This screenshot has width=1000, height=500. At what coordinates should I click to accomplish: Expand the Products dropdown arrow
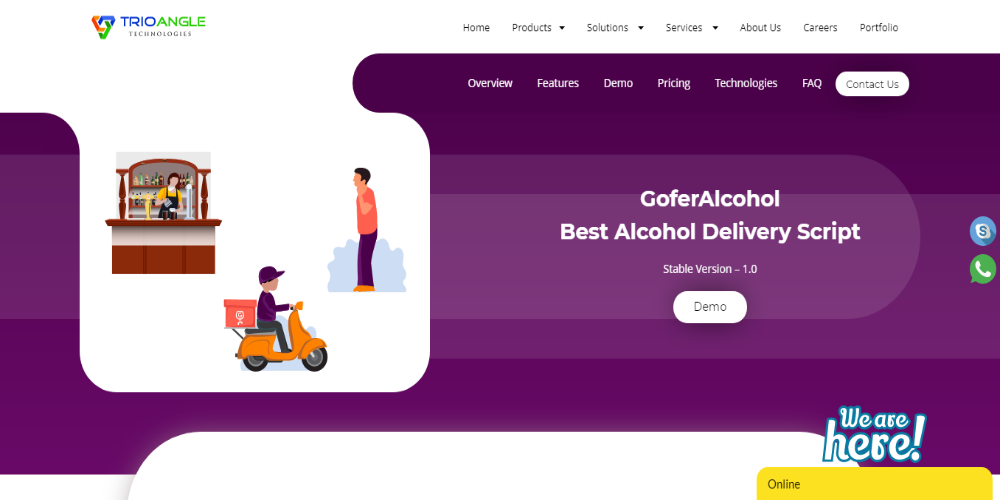coord(562,28)
